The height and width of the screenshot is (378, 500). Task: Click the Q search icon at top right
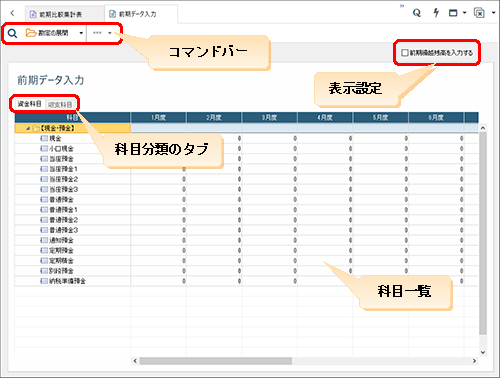(417, 13)
